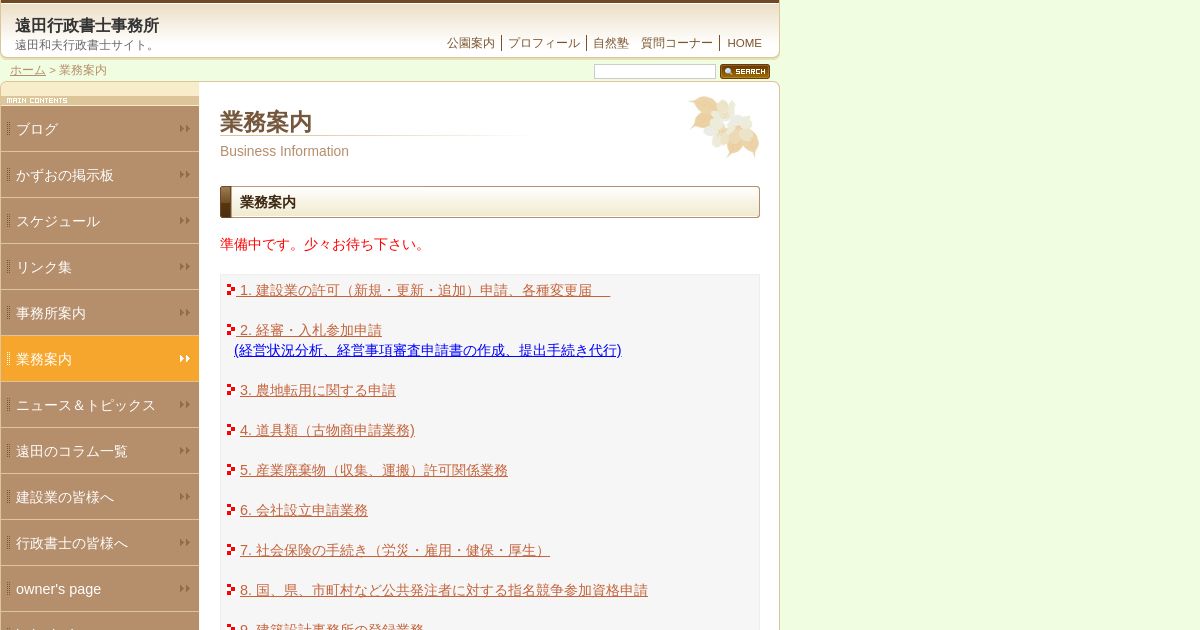The height and width of the screenshot is (630, 1200).
Task: Open link 5. 産業廃棄物許可関係業務
Action: coord(374,470)
